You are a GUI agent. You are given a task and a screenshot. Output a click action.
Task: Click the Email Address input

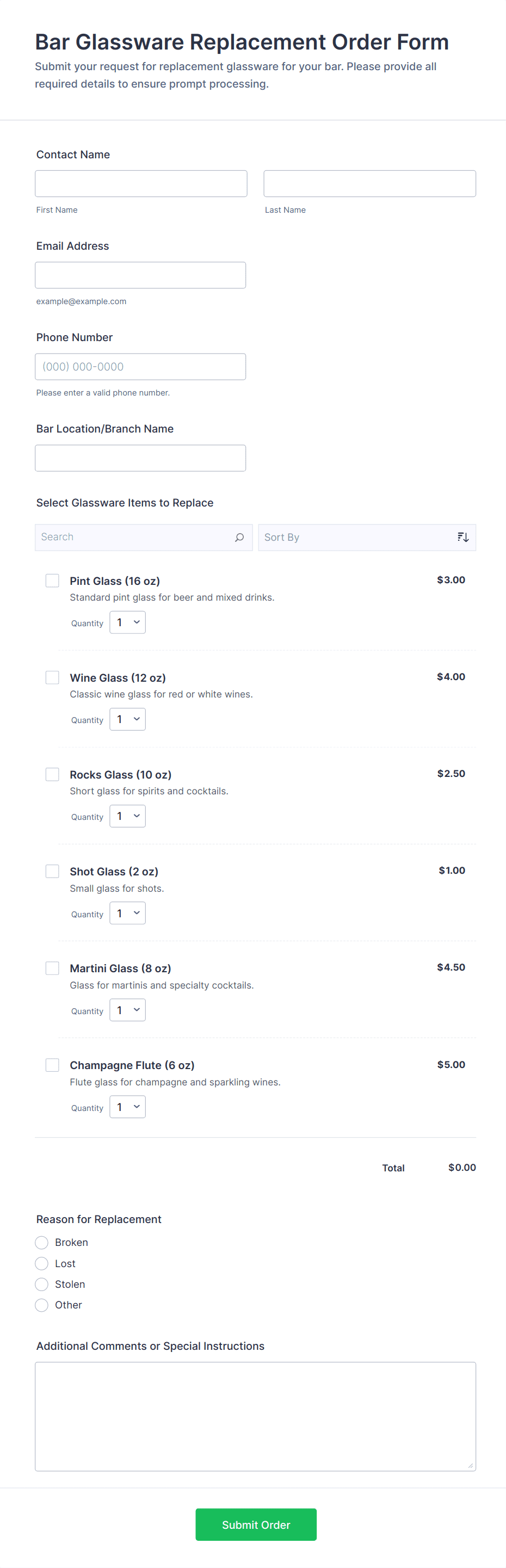click(140, 275)
